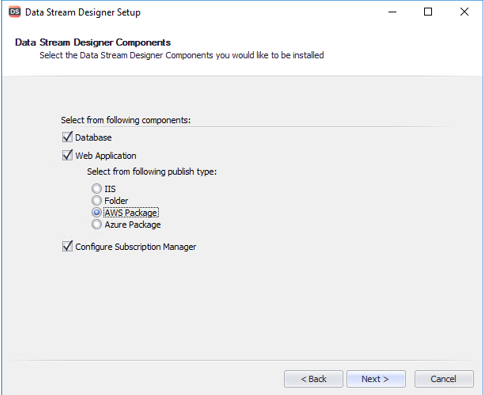This screenshot has height=395, width=483.
Task: Cancel the installation
Action: point(444,379)
